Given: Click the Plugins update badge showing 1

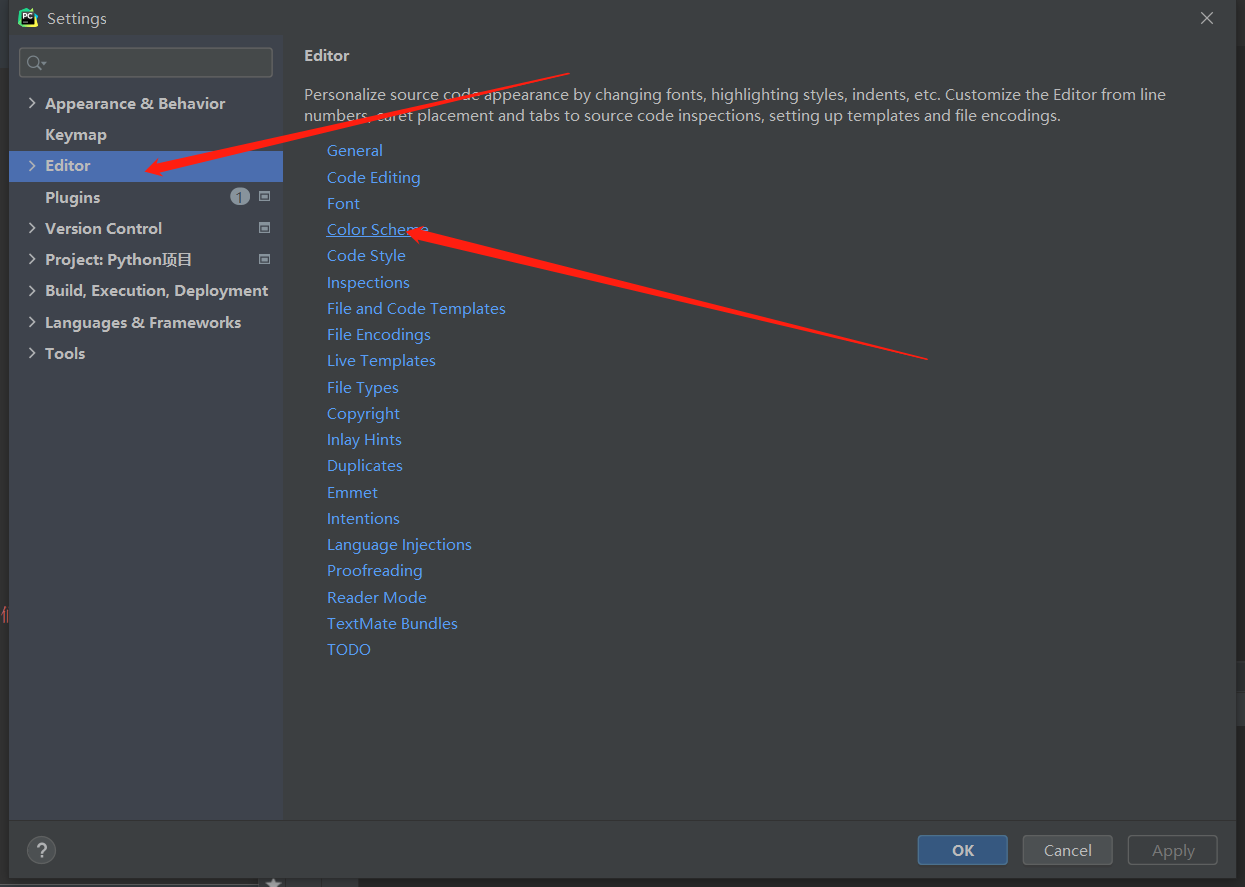Looking at the screenshot, I should point(240,197).
